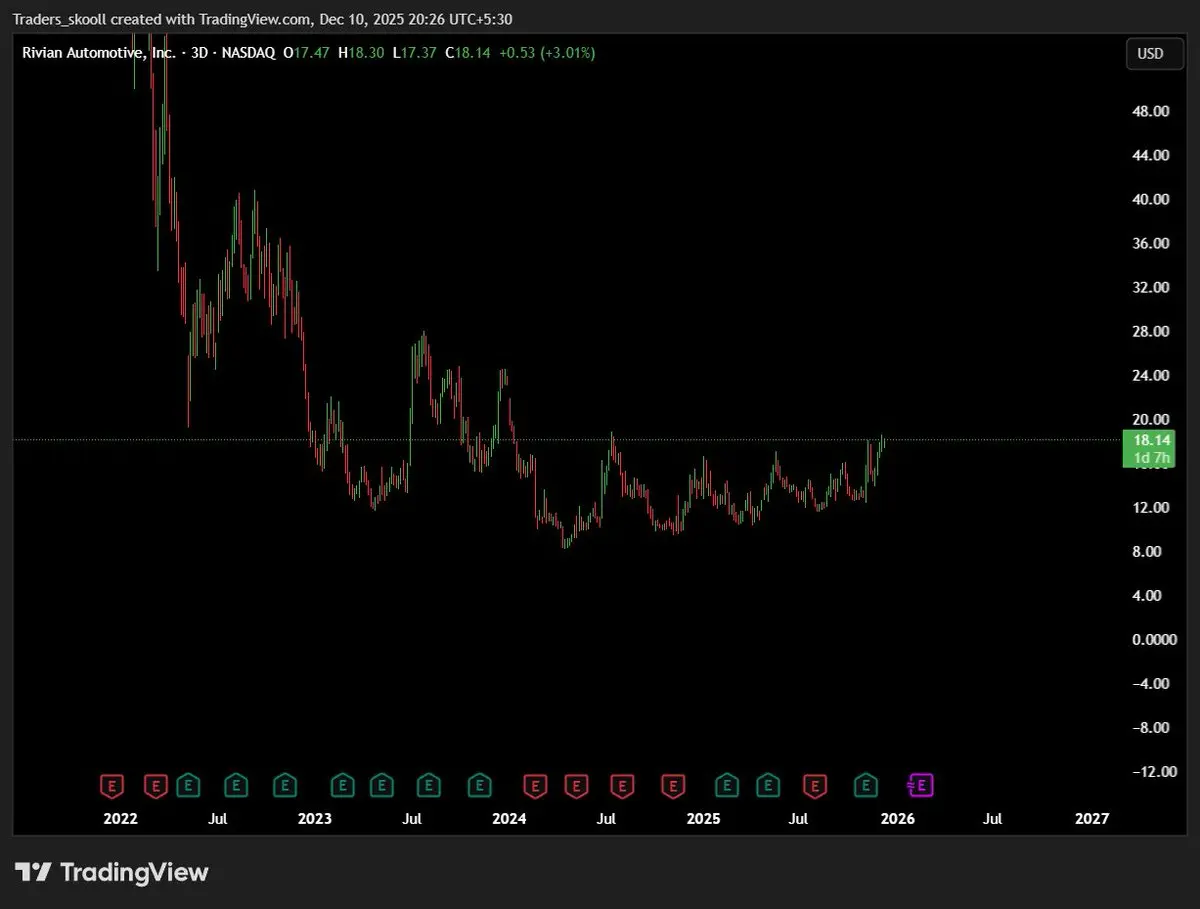Screen dimensions: 1200x909
Task: Open red earnings marker just right of Jul 2024
Action: 622,786
